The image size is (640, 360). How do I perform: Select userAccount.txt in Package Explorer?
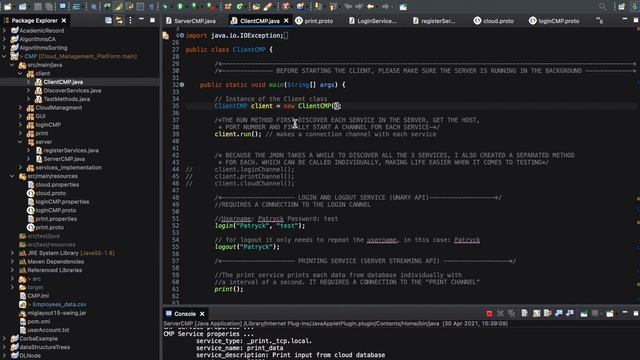pyautogui.click(x=48, y=330)
